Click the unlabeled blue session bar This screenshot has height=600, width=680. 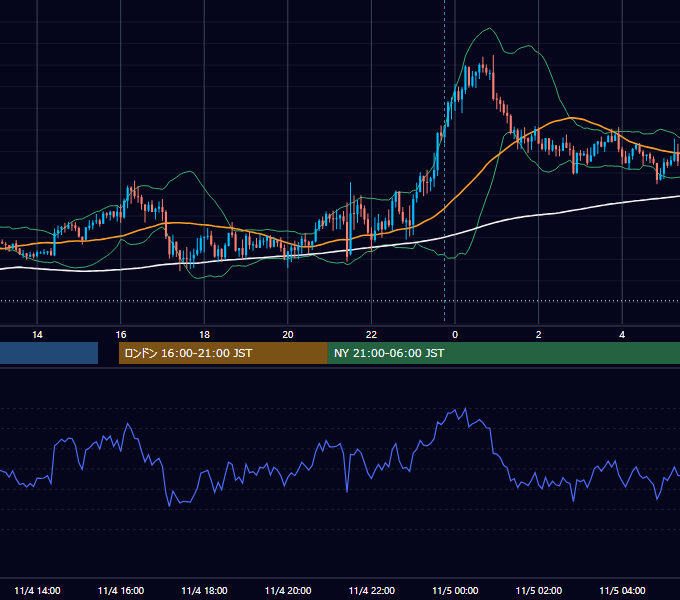click(49, 353)
